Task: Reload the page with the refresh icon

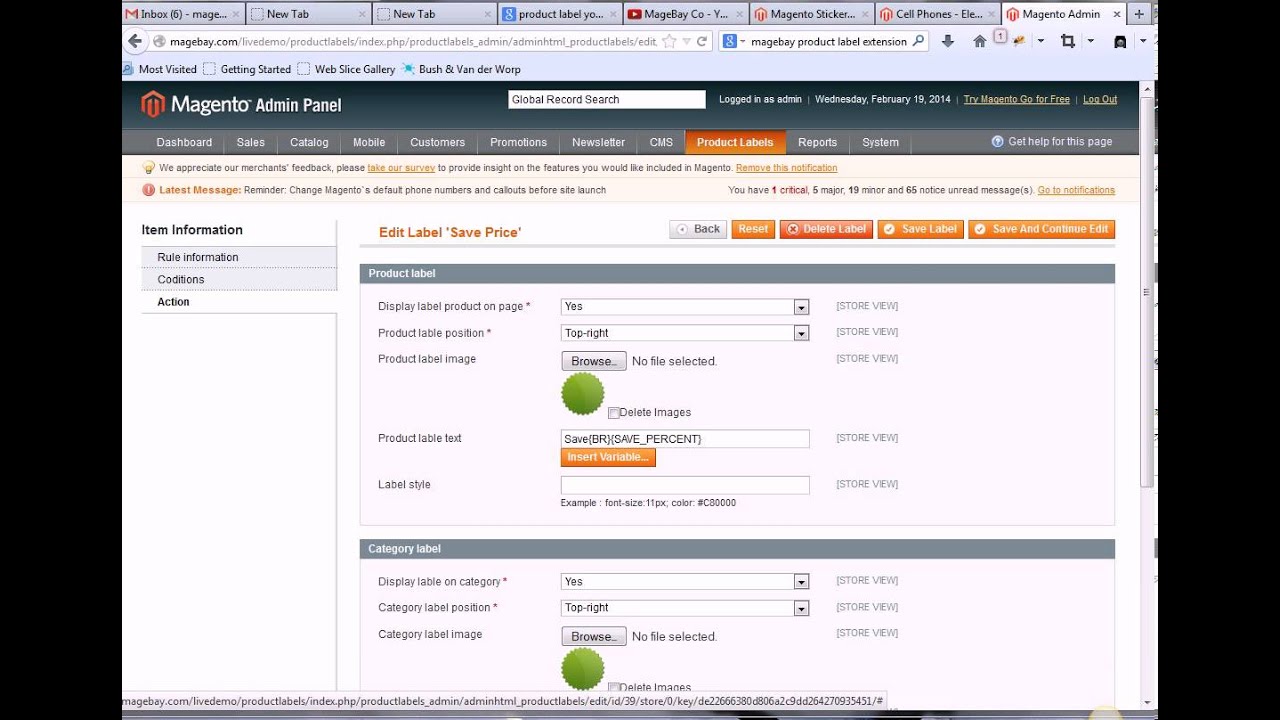Action: pyautogui.click(x=703, y=41)
